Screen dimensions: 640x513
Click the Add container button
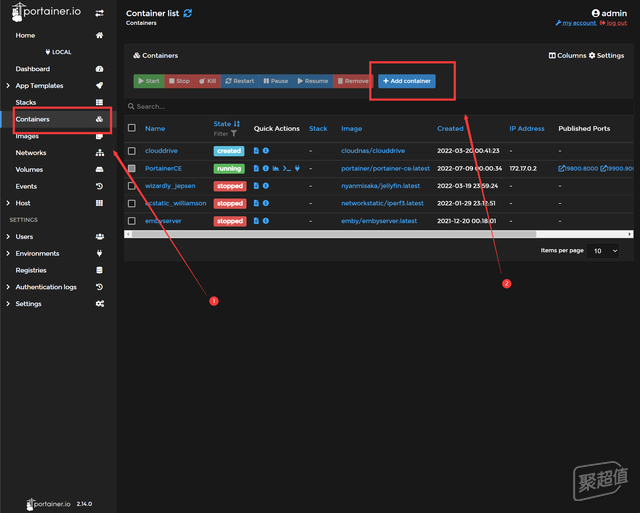coord(407,81)
